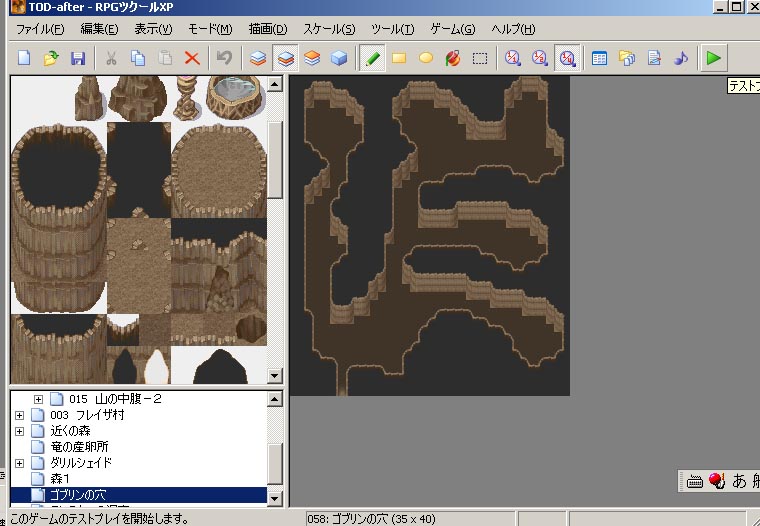This screenshot has height=526, width=760.
Task: Set map zoom to 1/4 scale
Action: pos(567,58)
